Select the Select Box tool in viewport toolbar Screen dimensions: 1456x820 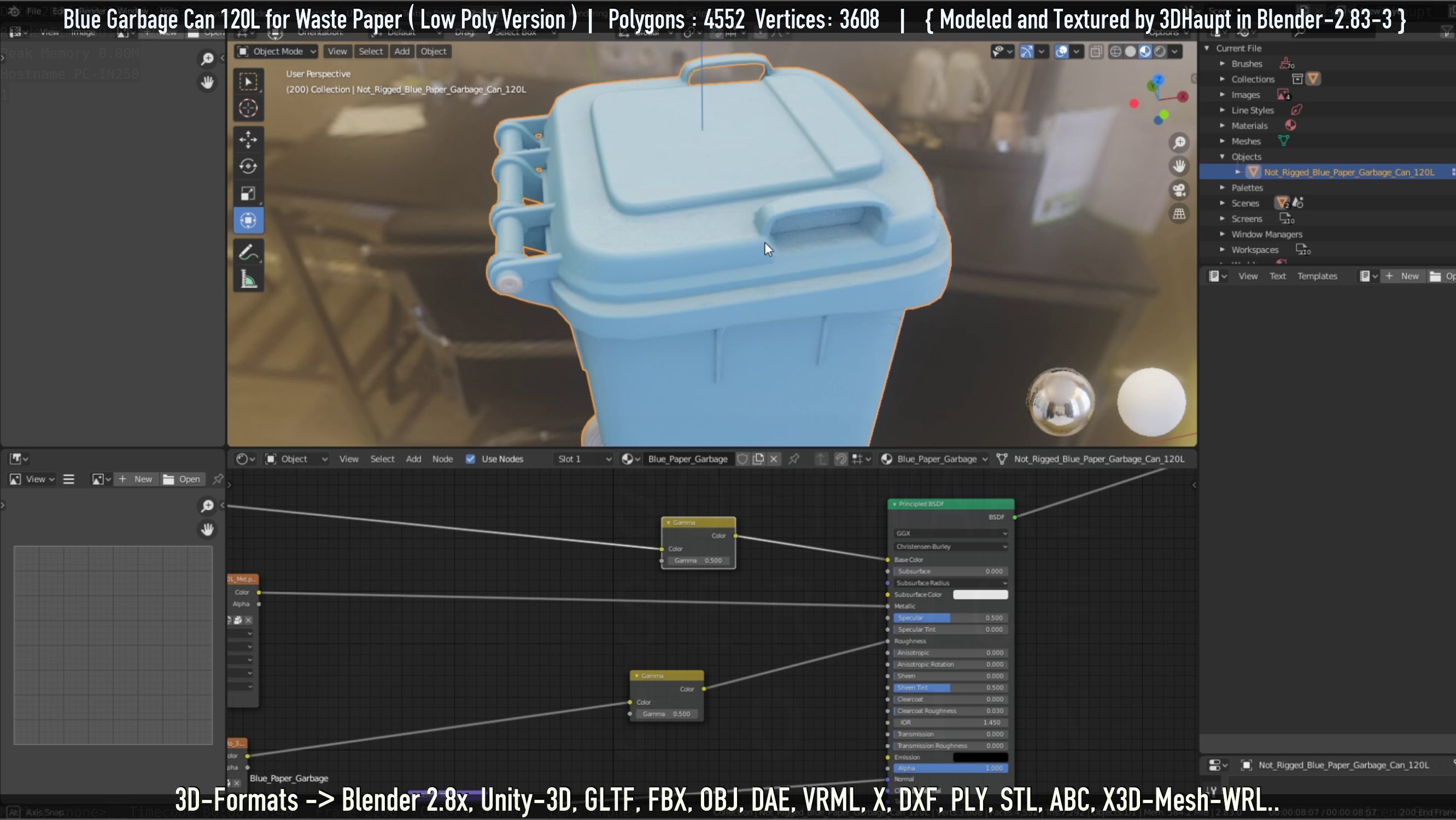[x=248, y=82]
